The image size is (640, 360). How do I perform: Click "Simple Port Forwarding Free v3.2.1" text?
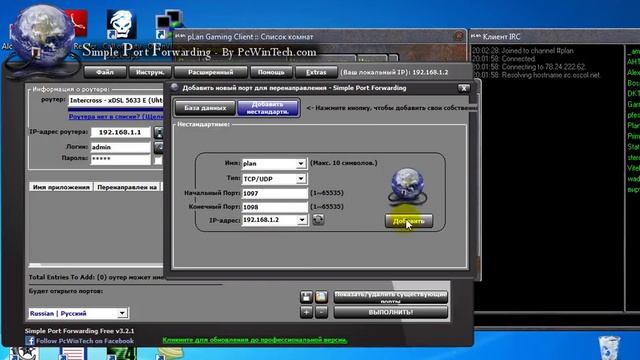point(80,331)
